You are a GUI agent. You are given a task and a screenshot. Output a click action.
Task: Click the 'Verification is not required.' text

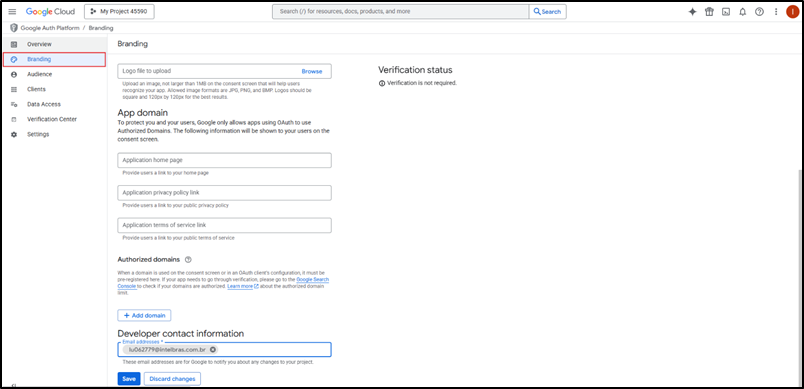click(421, 83)
